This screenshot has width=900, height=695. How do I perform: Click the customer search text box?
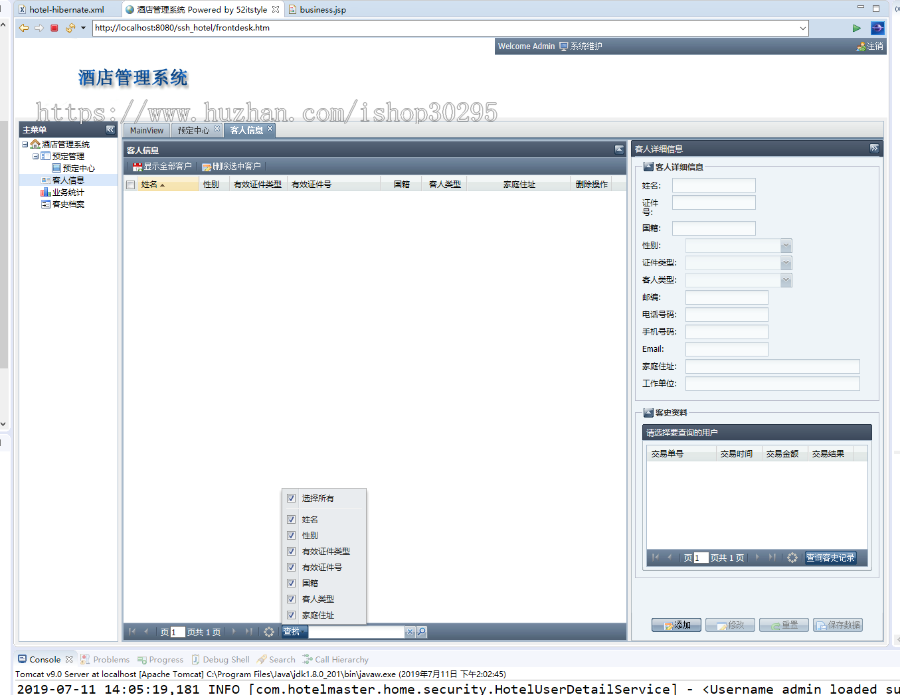point(356,632)
